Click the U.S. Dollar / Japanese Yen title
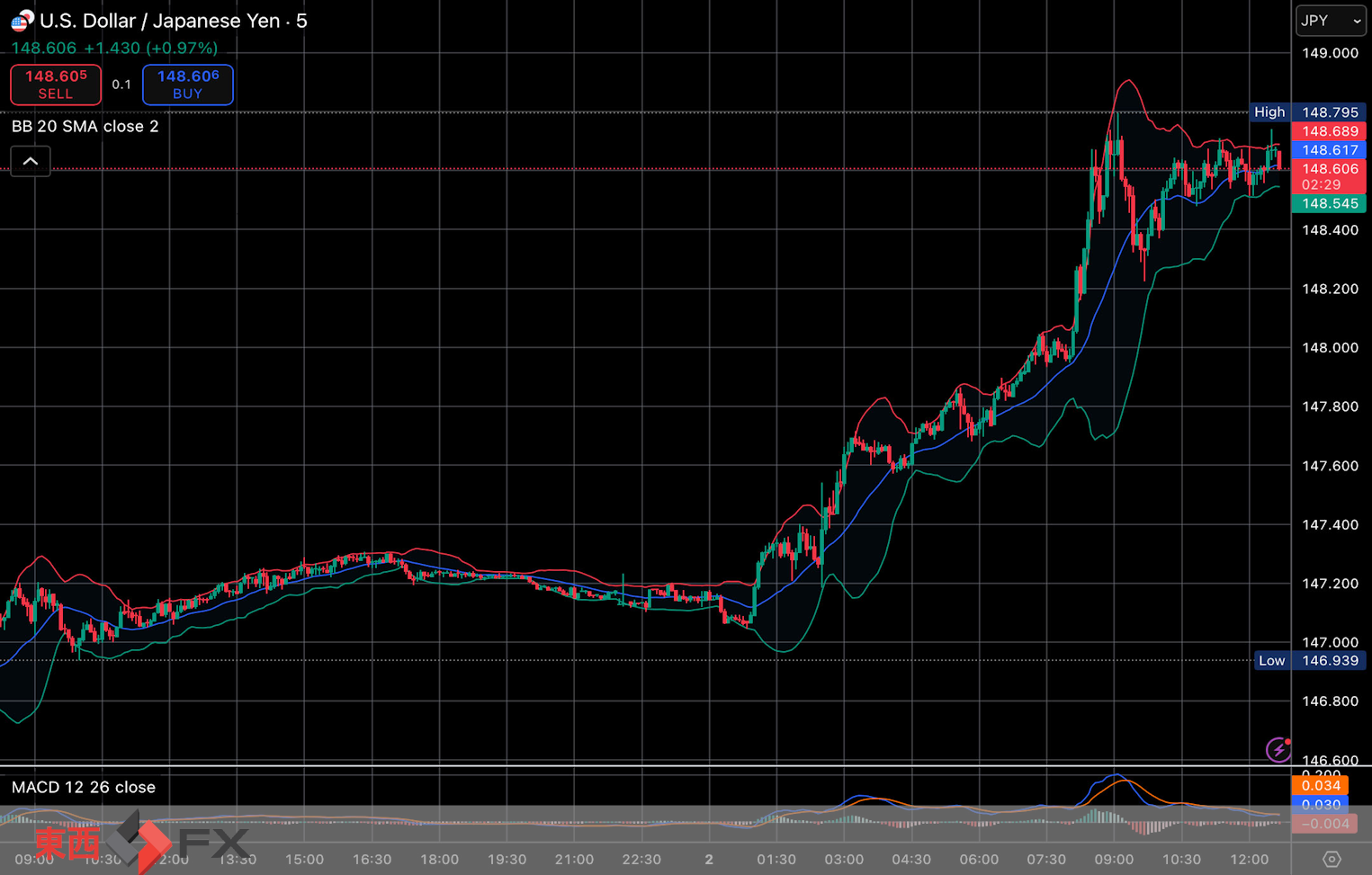This screenshot has width=1372, height=875. [x=173, y=21]
